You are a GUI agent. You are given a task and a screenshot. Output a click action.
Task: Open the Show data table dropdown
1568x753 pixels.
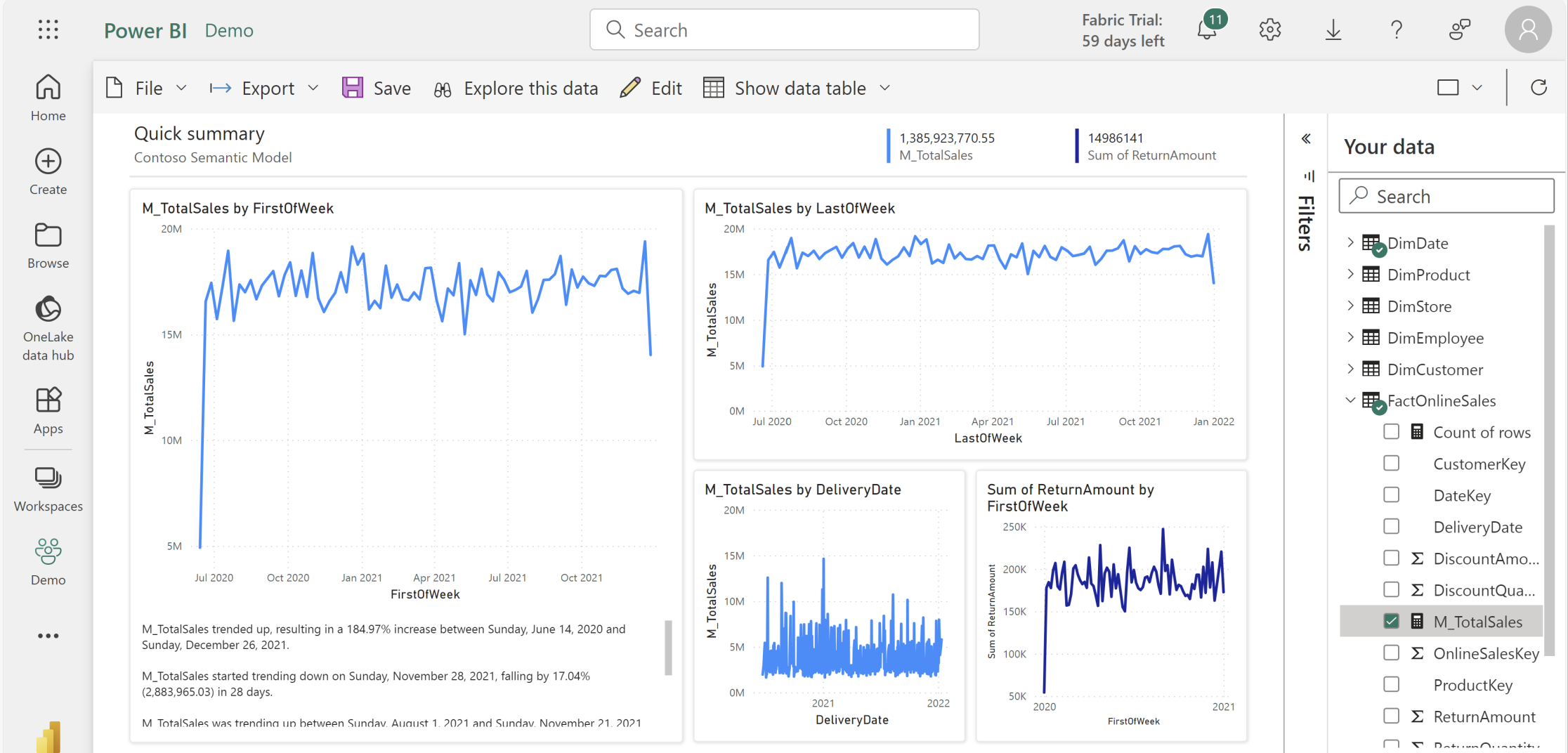[885, 88]
